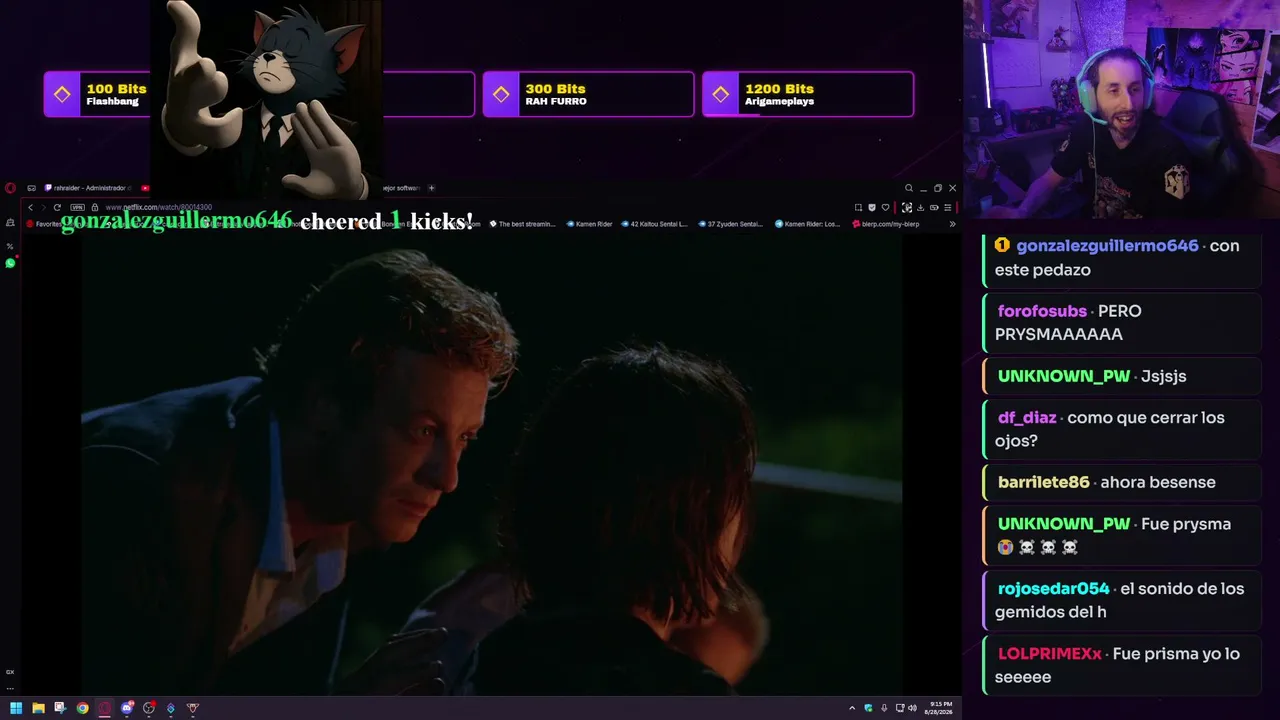Open the blerp.com/my-blerp bookmark
This screenshot has width=1280, height=720.
[x=884, y=224]
